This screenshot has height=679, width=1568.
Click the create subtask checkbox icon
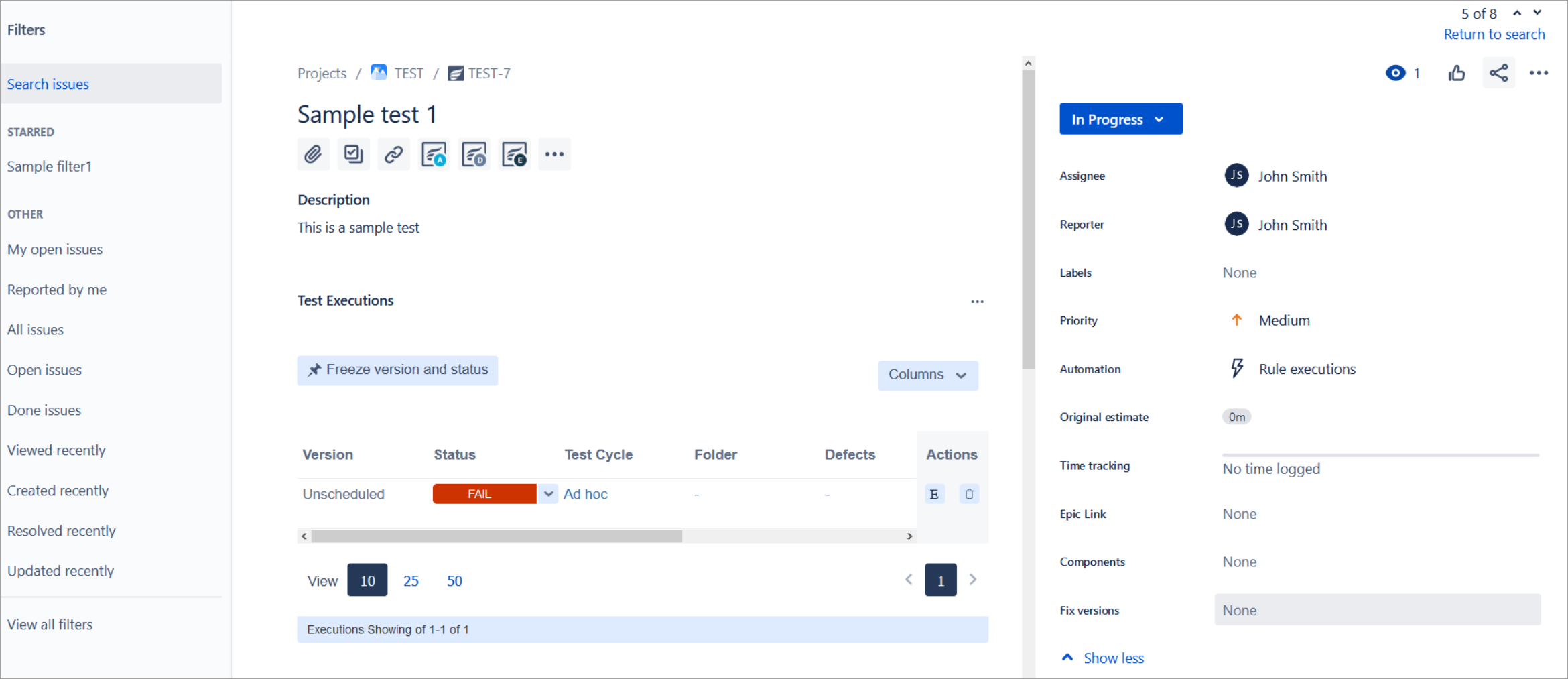click(353, 155)
